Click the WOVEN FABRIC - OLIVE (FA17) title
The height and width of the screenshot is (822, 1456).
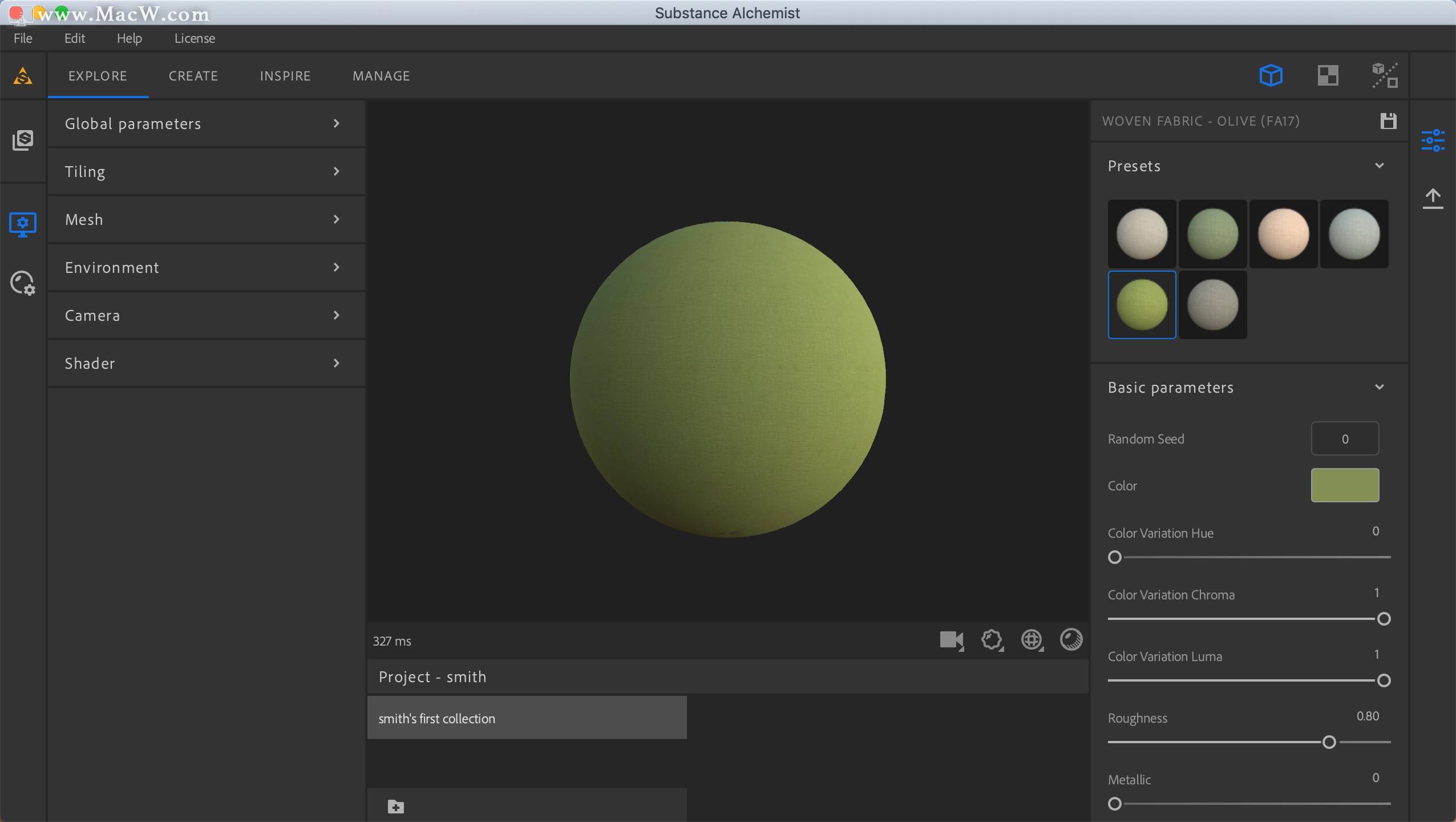coord(1201,121)
